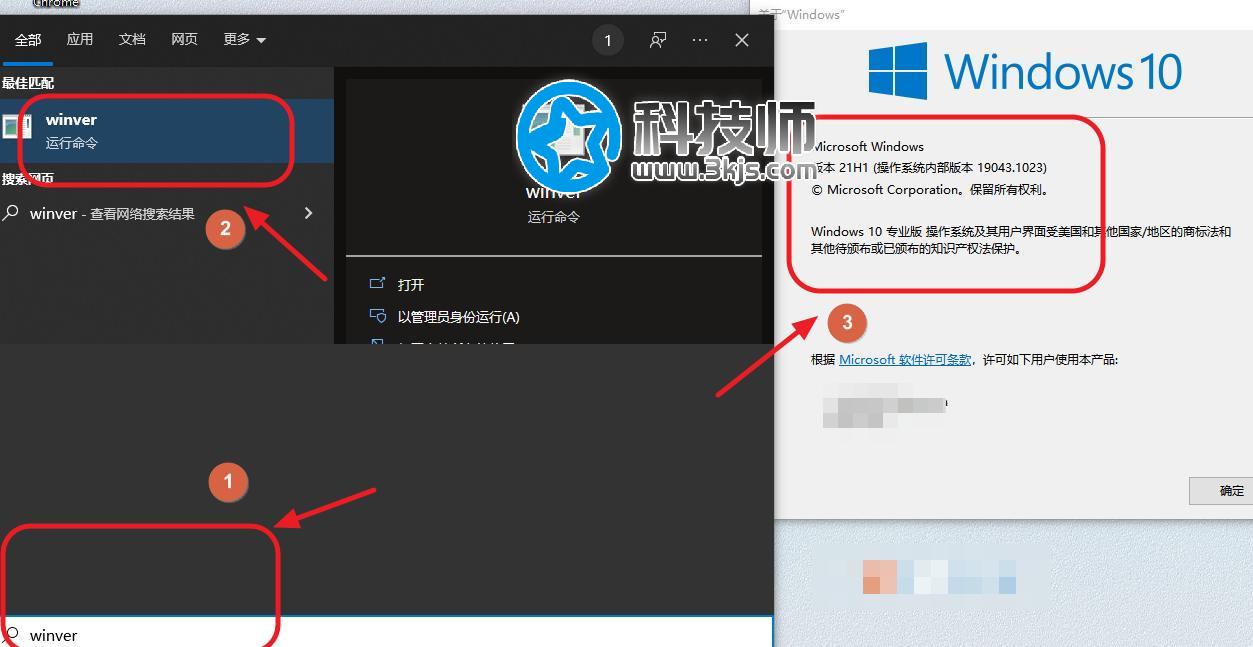Choose 打开 in the preview pane
Screen dimensions: 1253x647
pyautogui.click(x=411, y=285)
